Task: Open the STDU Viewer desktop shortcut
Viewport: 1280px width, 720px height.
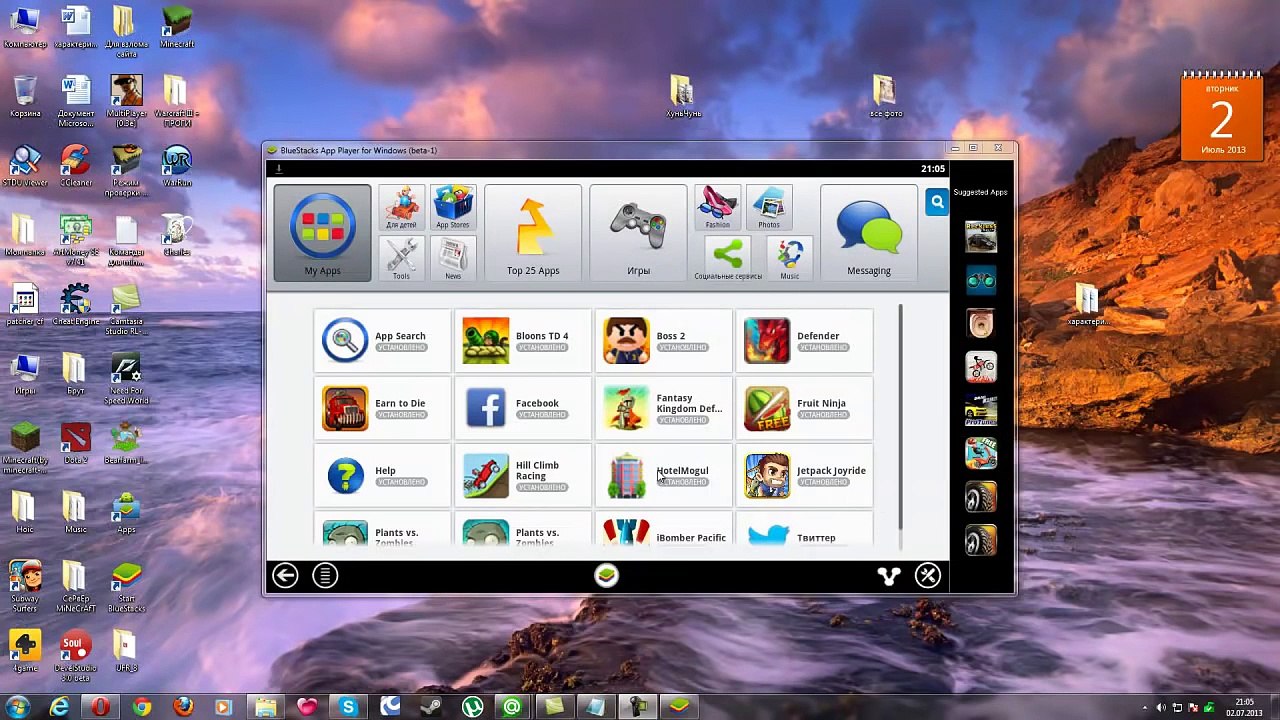Action: pyautogui.click(x=25, y=166)
